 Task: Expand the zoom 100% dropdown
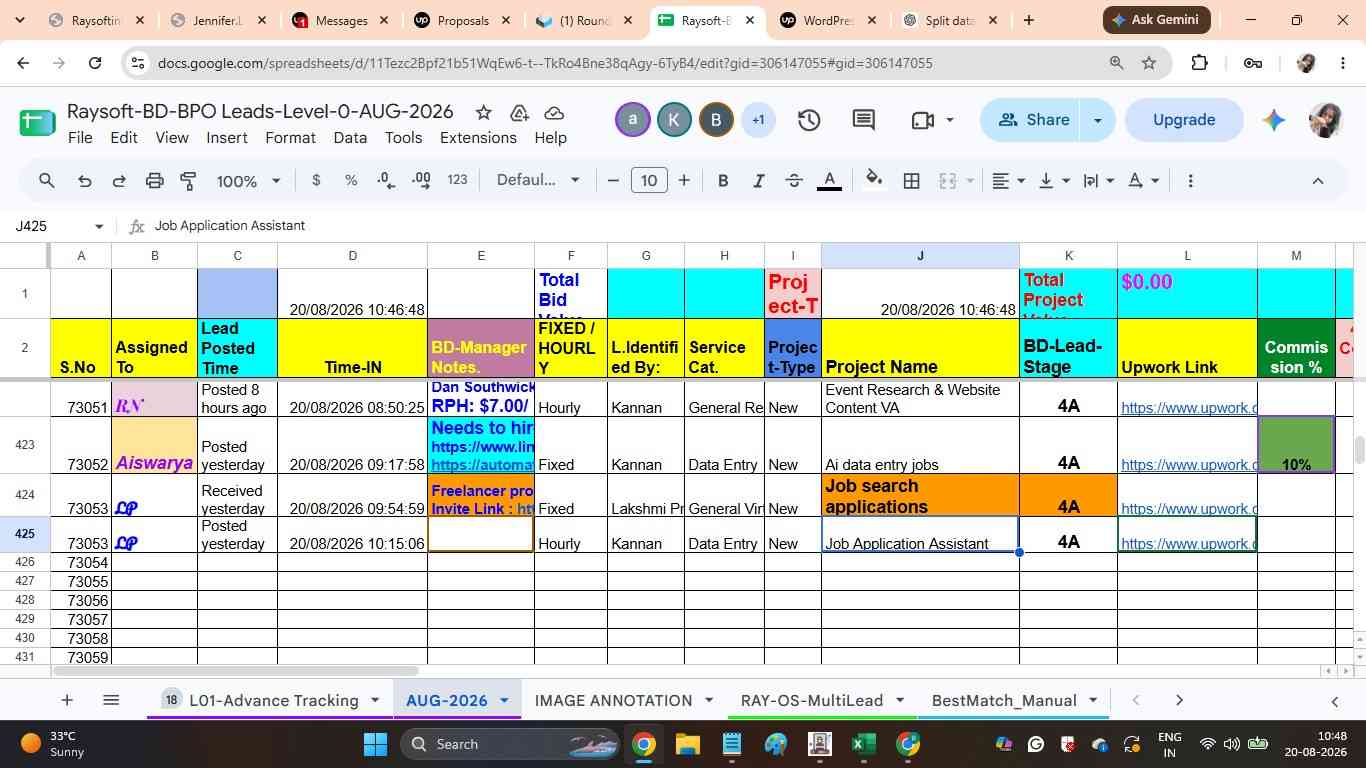coord(249,181)
